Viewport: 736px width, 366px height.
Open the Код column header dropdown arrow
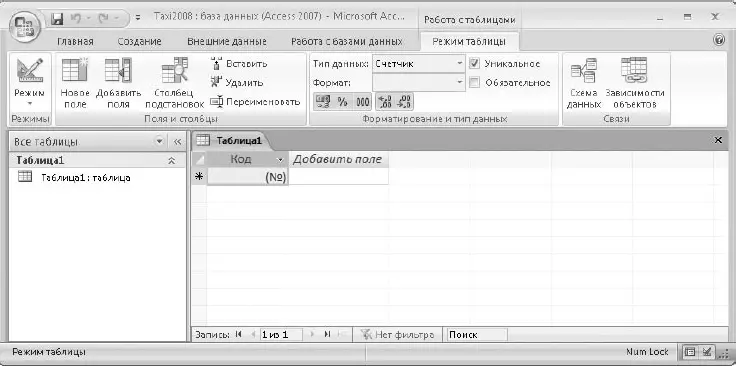coord(281,160)
